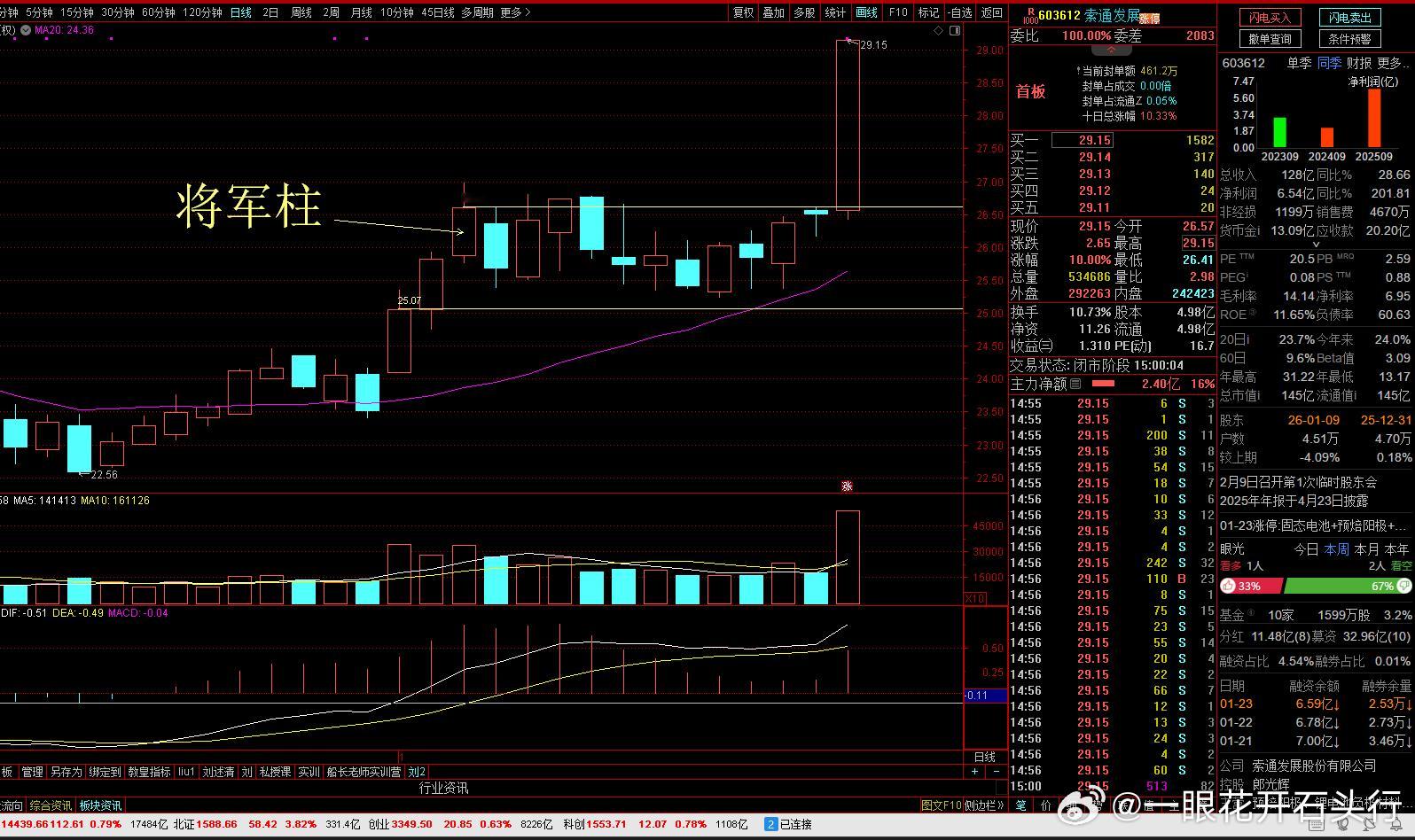Select the 日线 daily chart tab
The height and width of the screenshot is (840, 1415).
click(x=240, y=12)
